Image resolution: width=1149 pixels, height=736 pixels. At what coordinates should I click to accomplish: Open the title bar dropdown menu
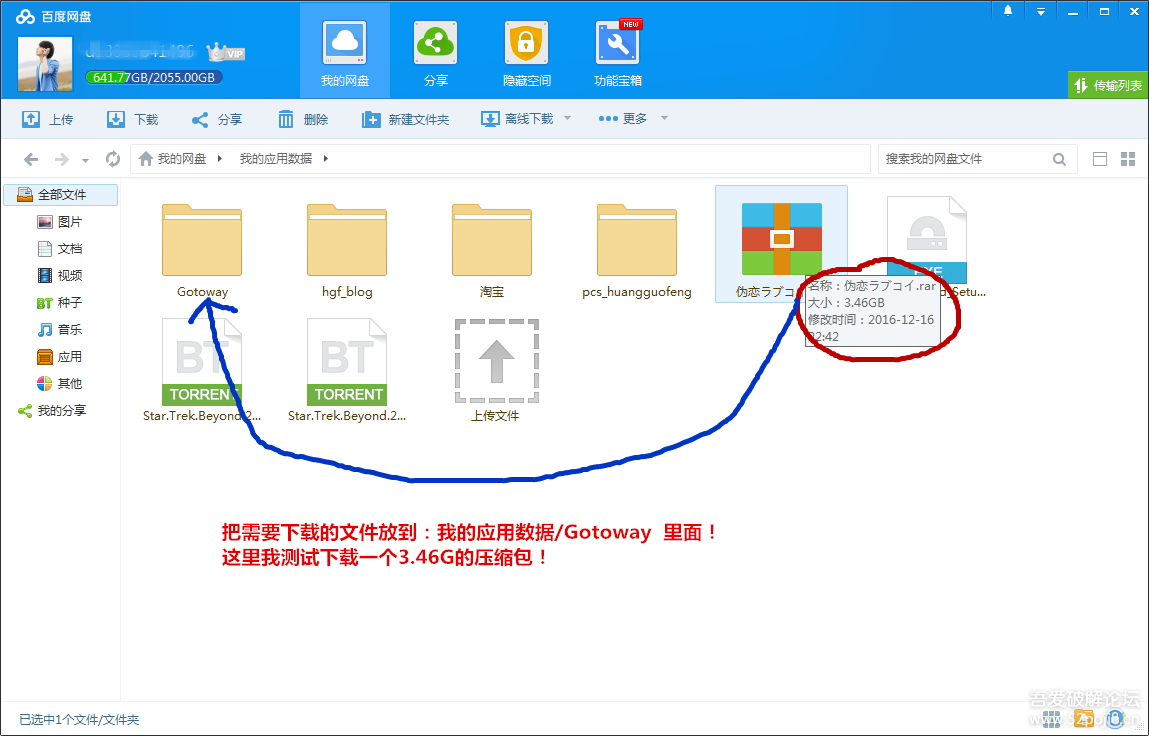(1040, 11)
